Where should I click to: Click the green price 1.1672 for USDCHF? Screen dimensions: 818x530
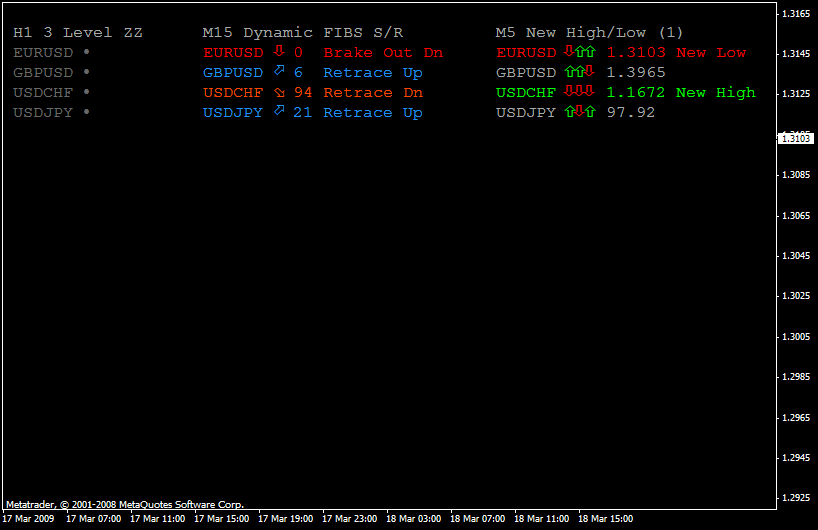636,92
